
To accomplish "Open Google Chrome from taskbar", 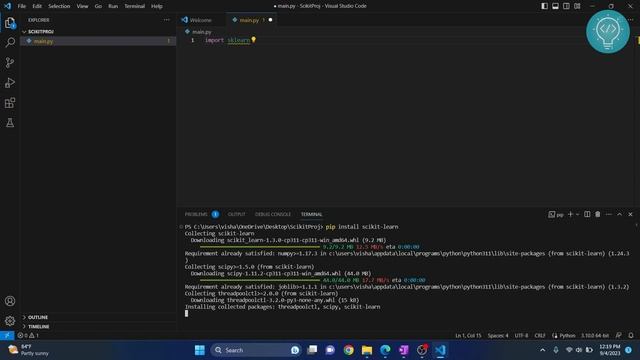I will tap(348, 350).
